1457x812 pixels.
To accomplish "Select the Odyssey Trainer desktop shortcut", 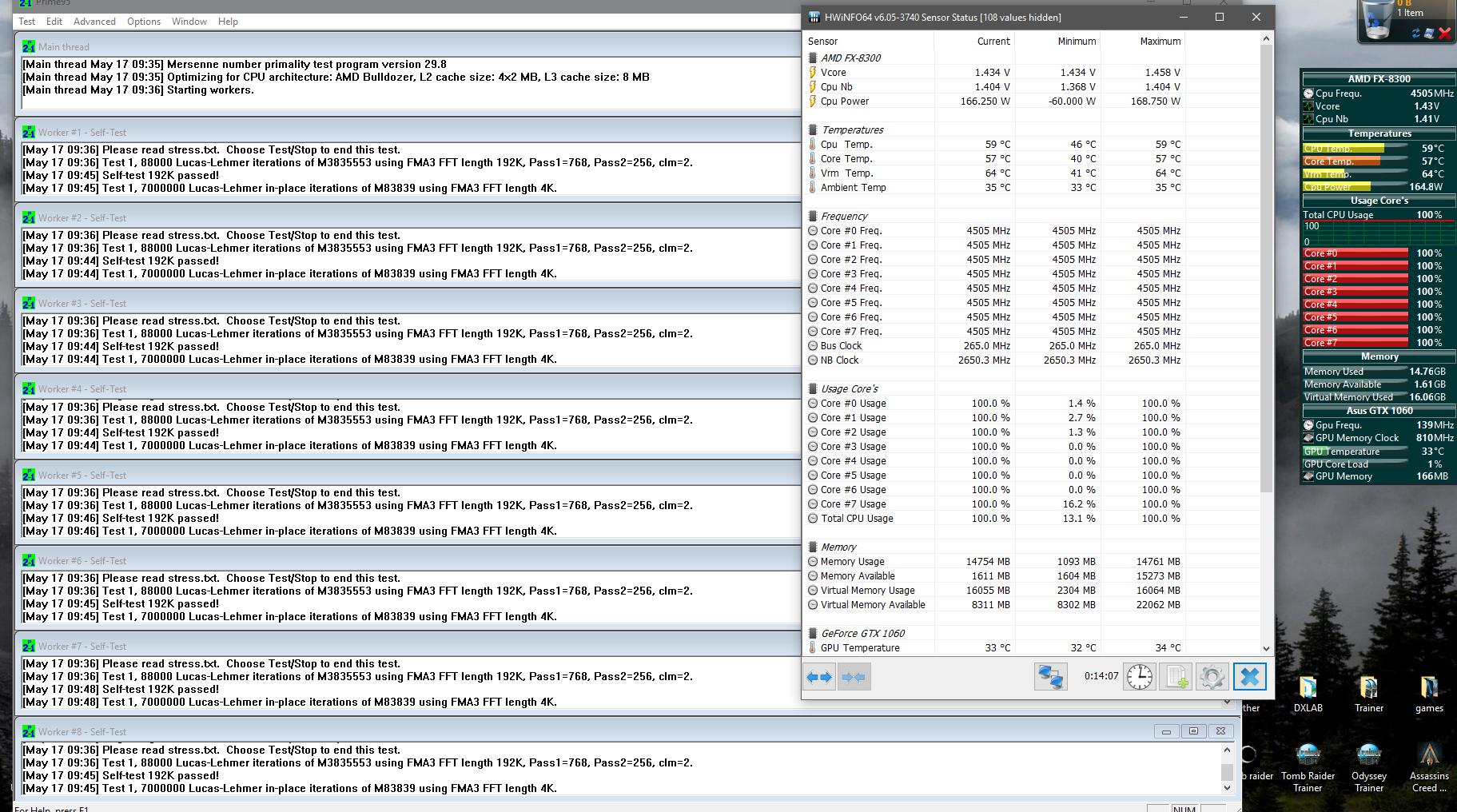I will click(x=1368, y=766).
